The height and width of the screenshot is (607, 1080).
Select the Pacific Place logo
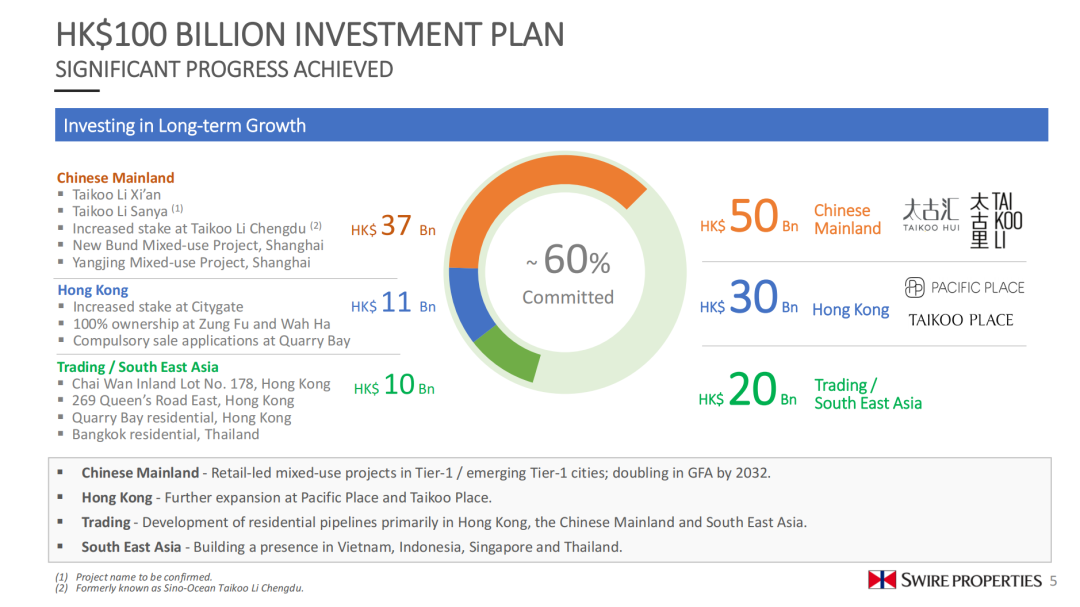point(964,288)
